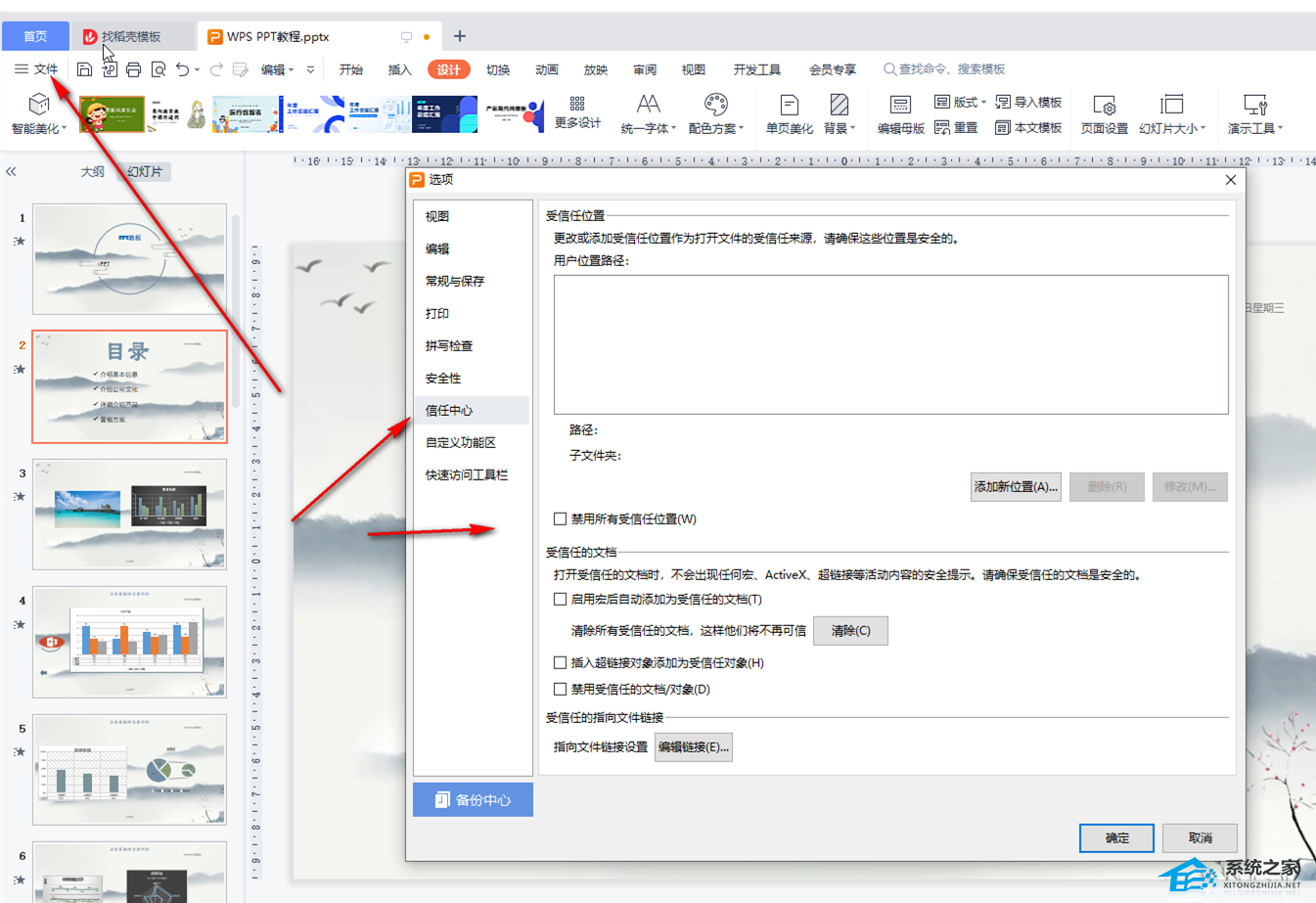
Task: Click 清除 trusted documents button
Action: (850, 631)
